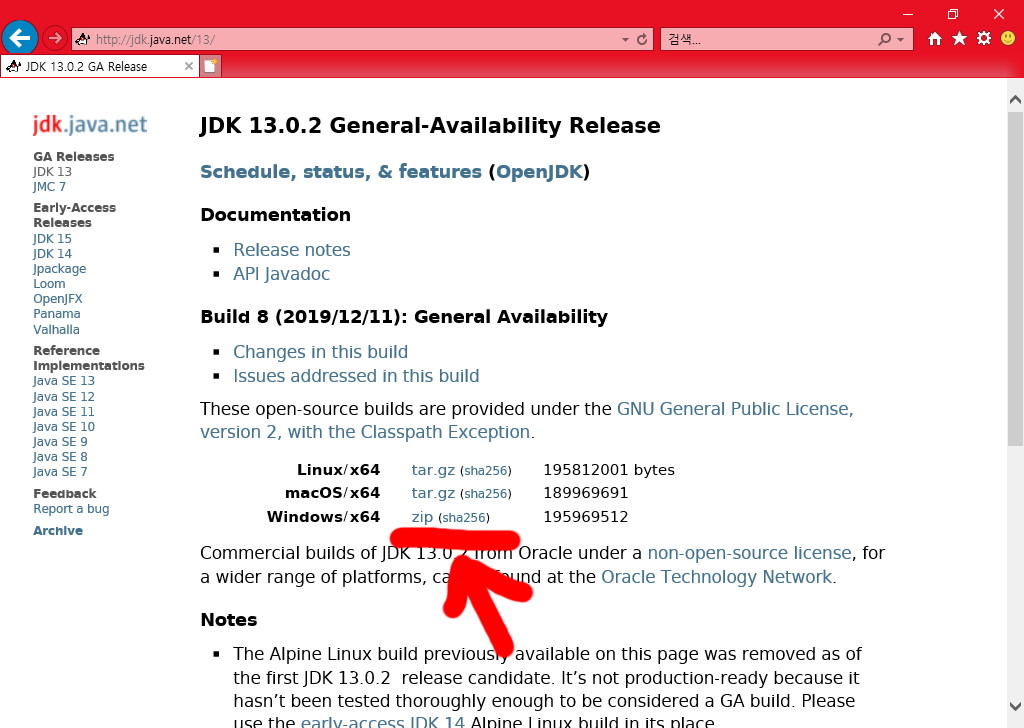Open the jdk.java.net logo link
This screenshot has height=728, width=1024.
point(90,124)
